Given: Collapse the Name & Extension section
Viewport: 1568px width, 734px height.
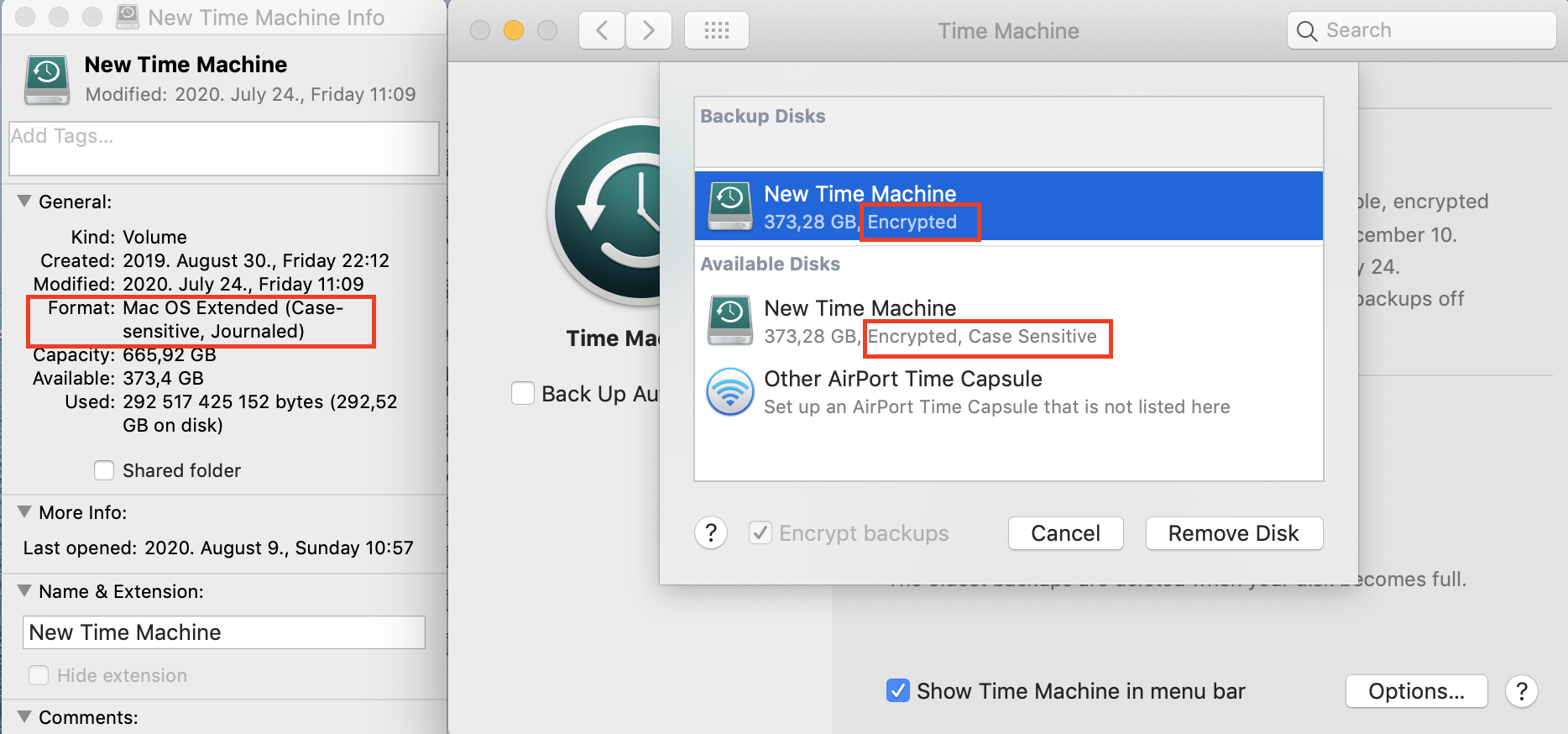Looking at the screenshot, I should [x=24, y=590].
